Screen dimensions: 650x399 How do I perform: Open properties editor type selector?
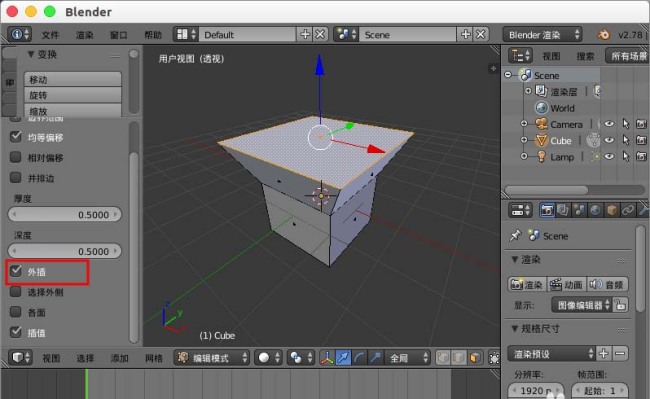[x=520, y=210]
